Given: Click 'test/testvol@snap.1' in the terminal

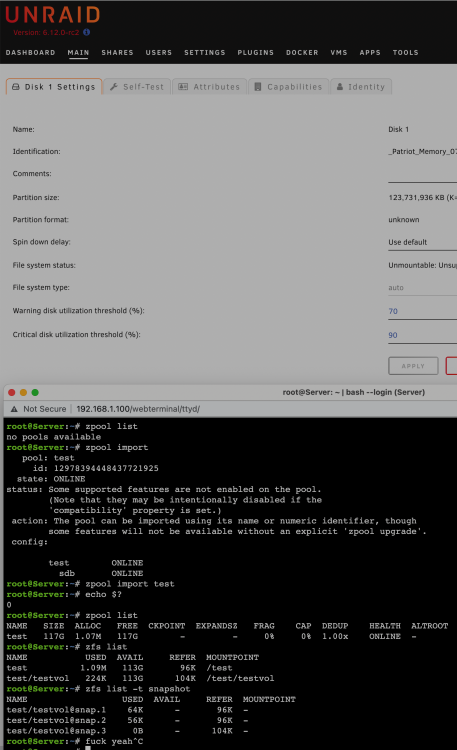Looking at the screenshot, I should (x=56, y=710).
